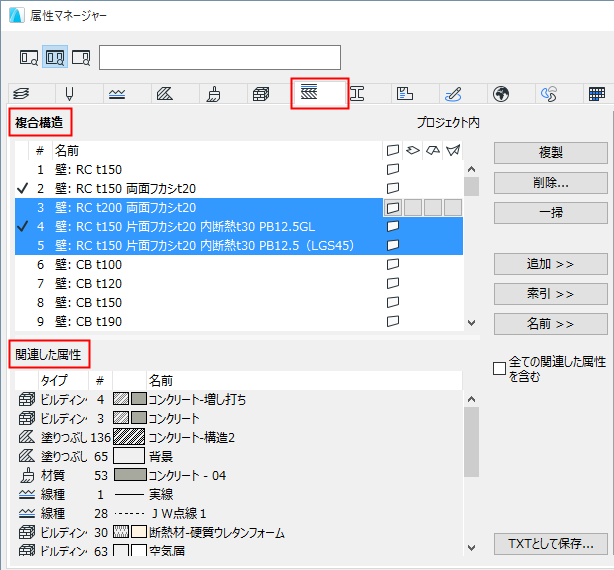Toggle roof usage for row 3
Image resolution: width=614 pixels, height=570 pixels.
pyautogui.click(x=433, y=207)
